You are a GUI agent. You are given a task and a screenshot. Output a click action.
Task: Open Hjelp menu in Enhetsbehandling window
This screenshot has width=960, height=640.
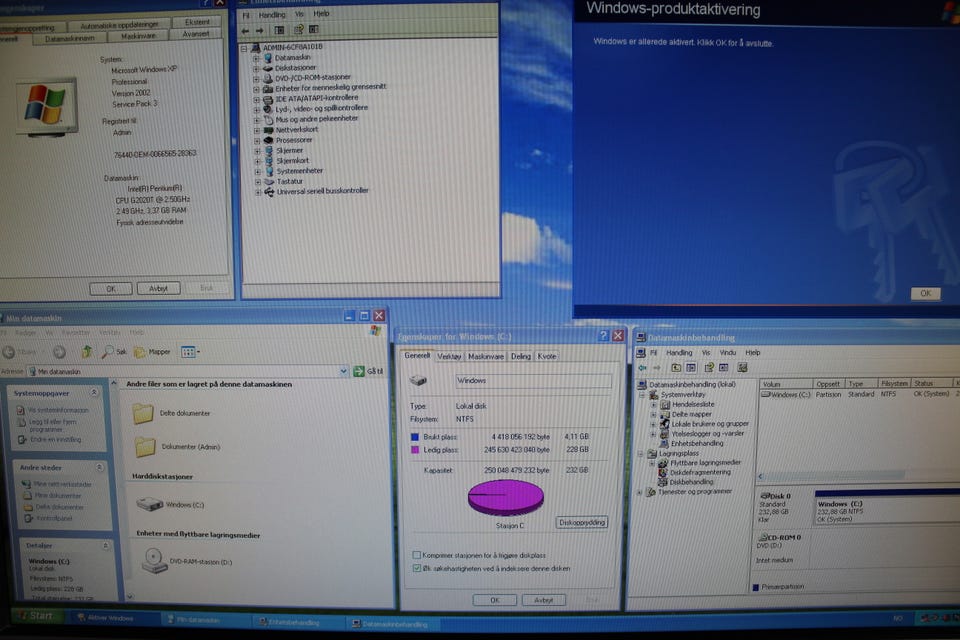coord(321,13)
